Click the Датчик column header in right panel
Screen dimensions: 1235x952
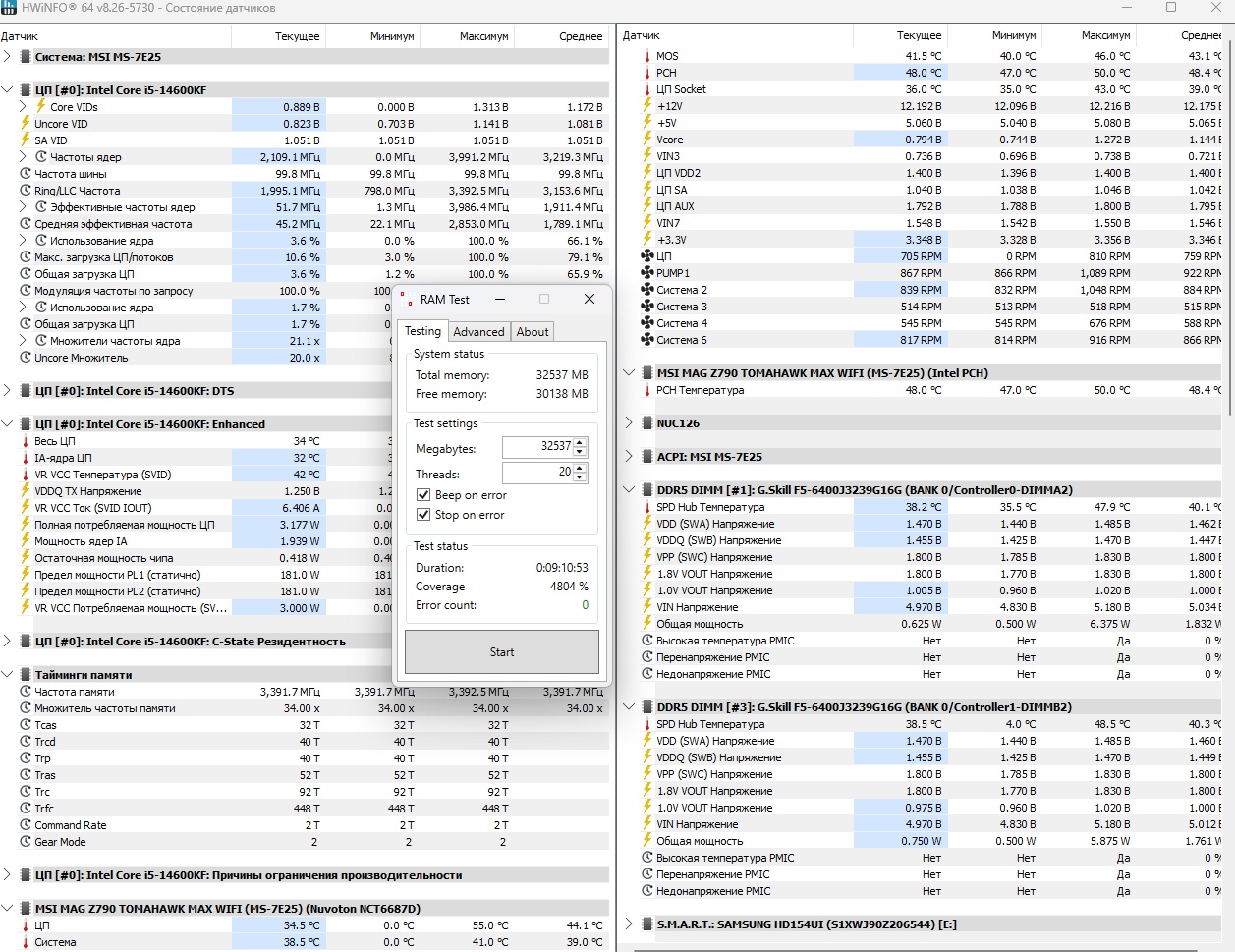pyautogui.click(x=735, y=35)
